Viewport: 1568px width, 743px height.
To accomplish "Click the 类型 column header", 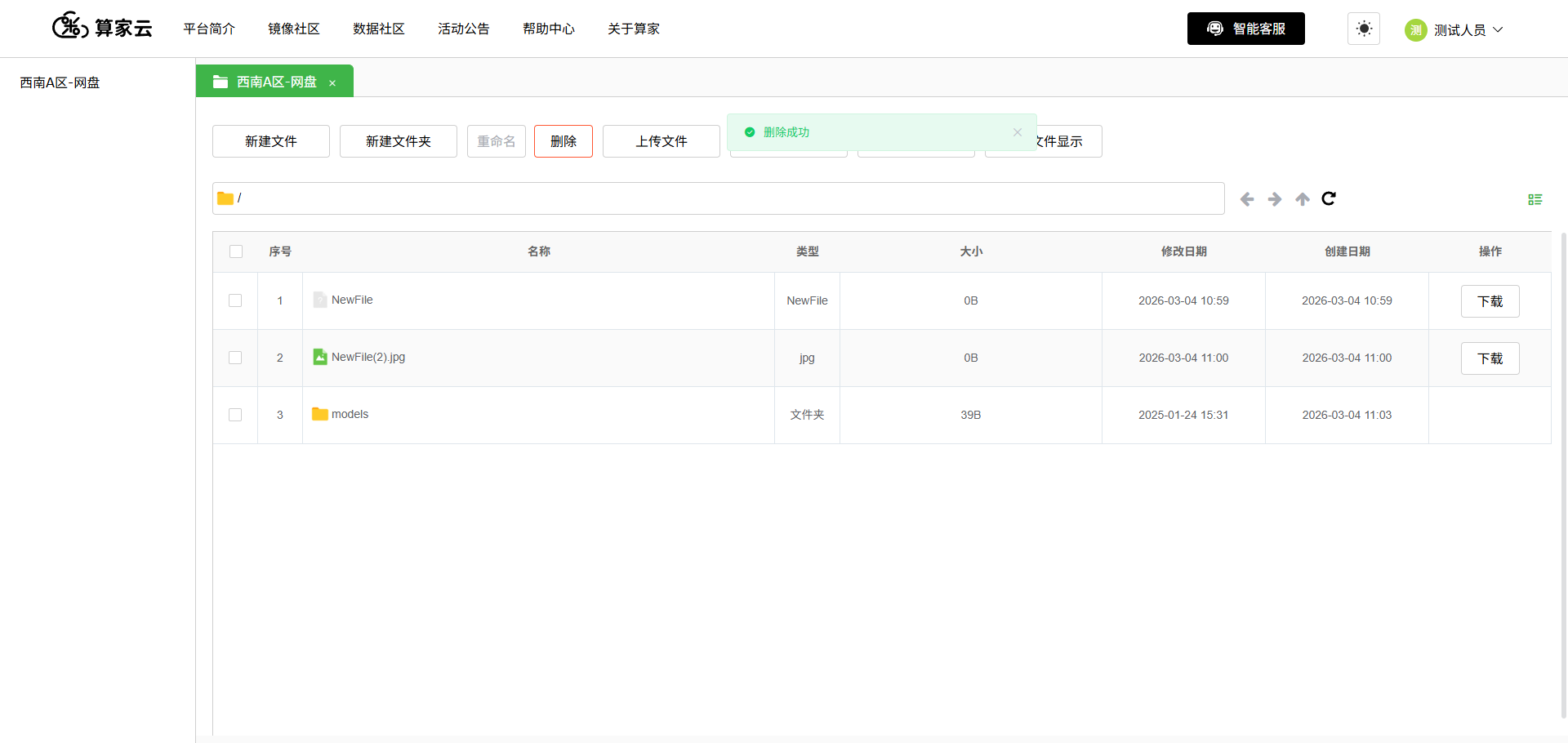I will click(x=808, y=251).
